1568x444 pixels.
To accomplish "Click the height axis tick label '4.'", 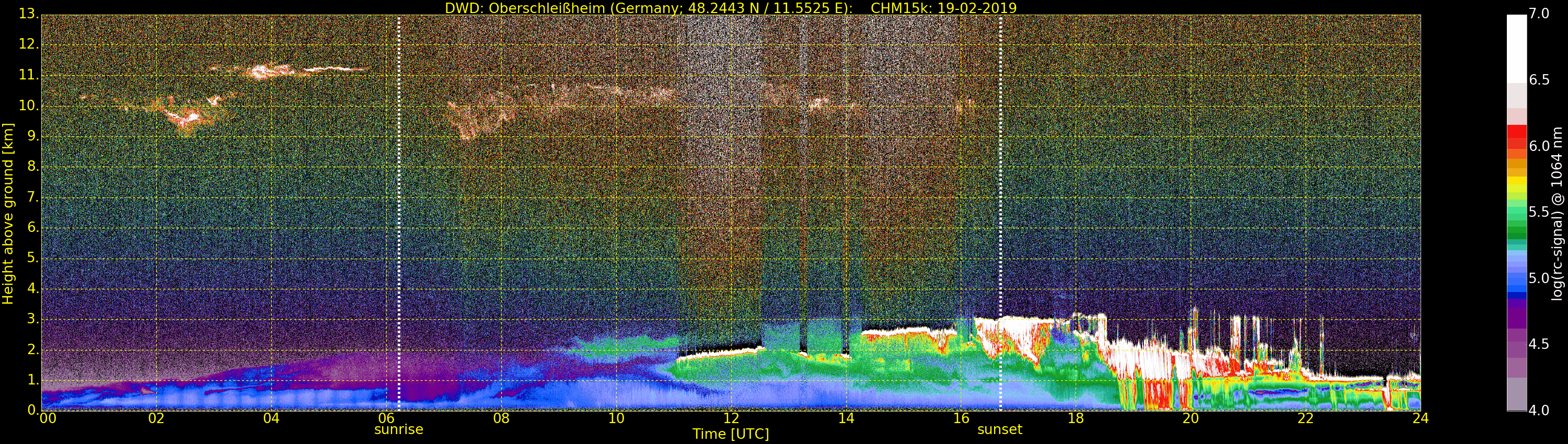I will pos(32,288).
